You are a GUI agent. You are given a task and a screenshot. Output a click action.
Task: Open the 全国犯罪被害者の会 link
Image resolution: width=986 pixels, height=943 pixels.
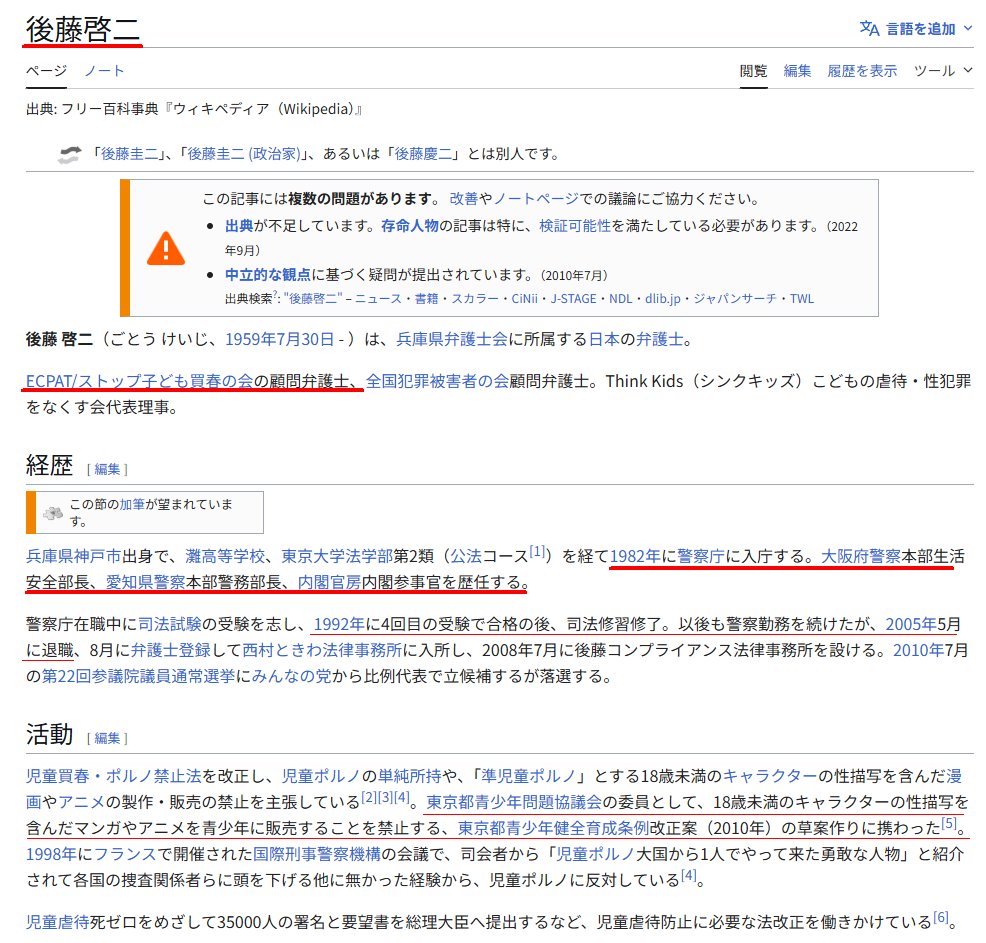tap(437, 382)
